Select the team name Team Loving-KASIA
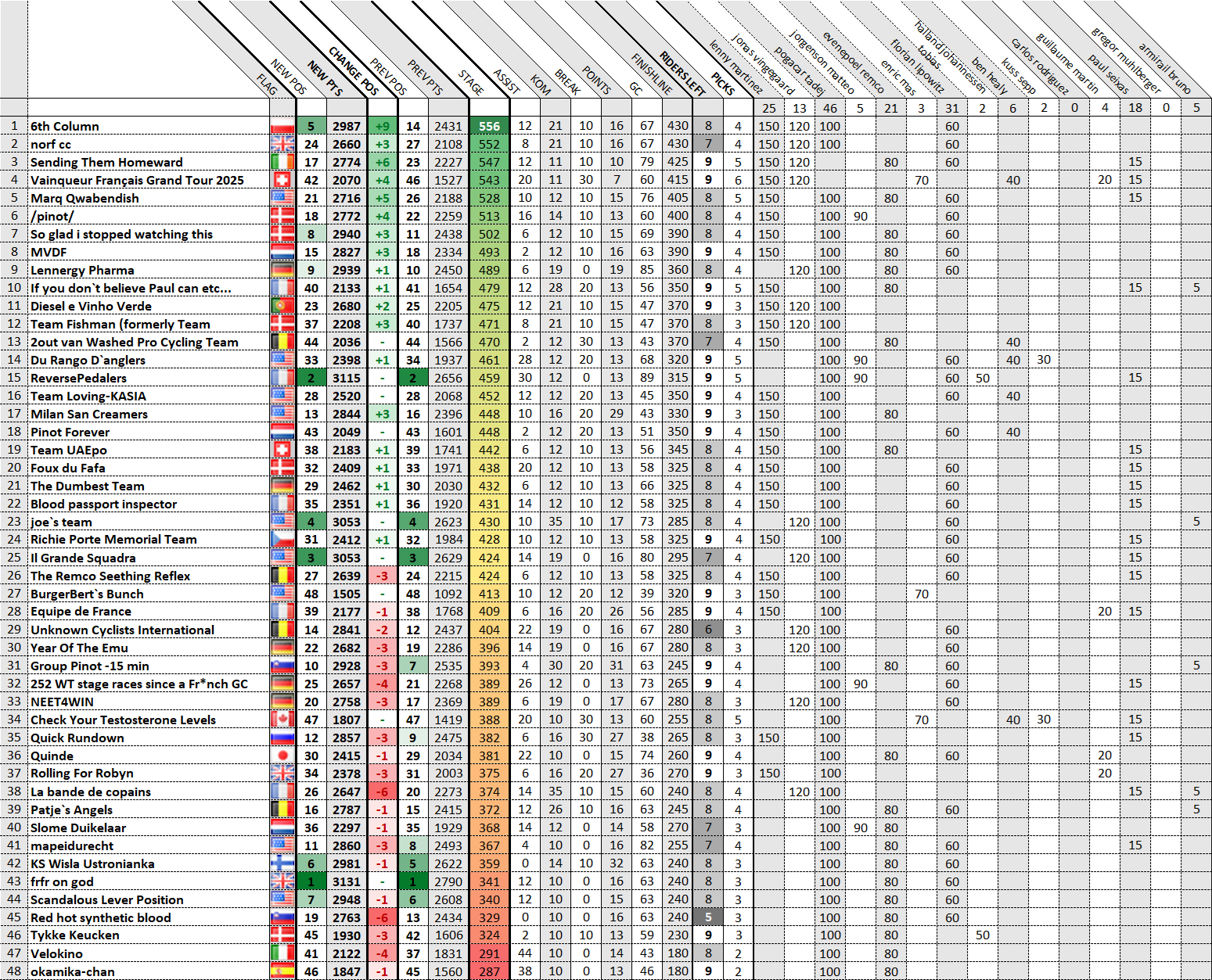 pos(88,396)
